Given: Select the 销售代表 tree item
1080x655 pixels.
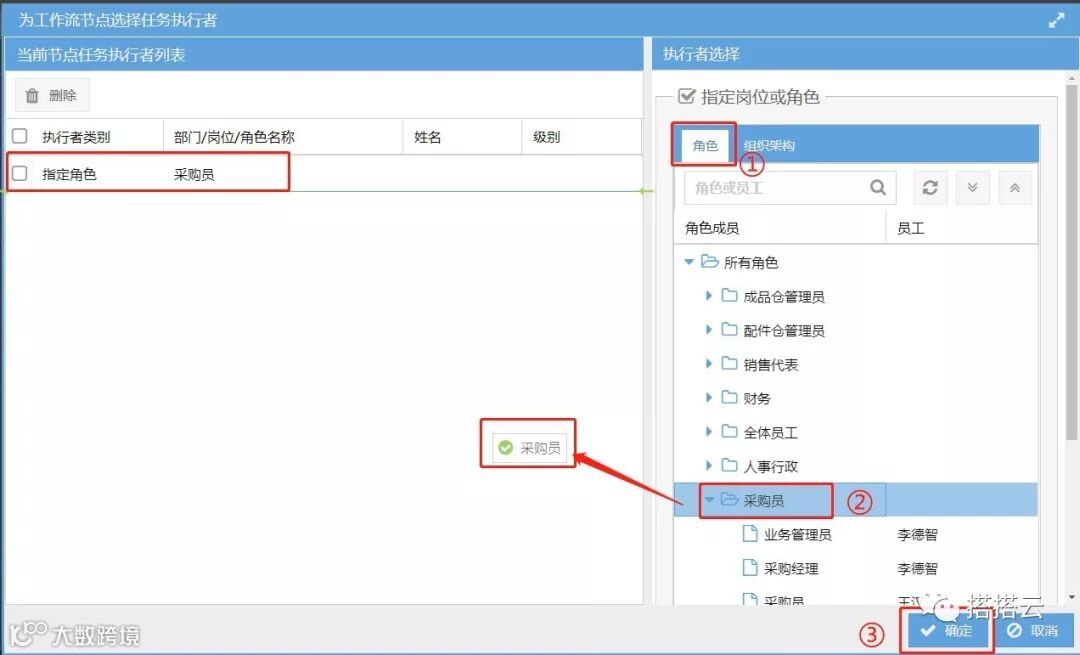Looking at the screenshot, I should pos(770,364).
